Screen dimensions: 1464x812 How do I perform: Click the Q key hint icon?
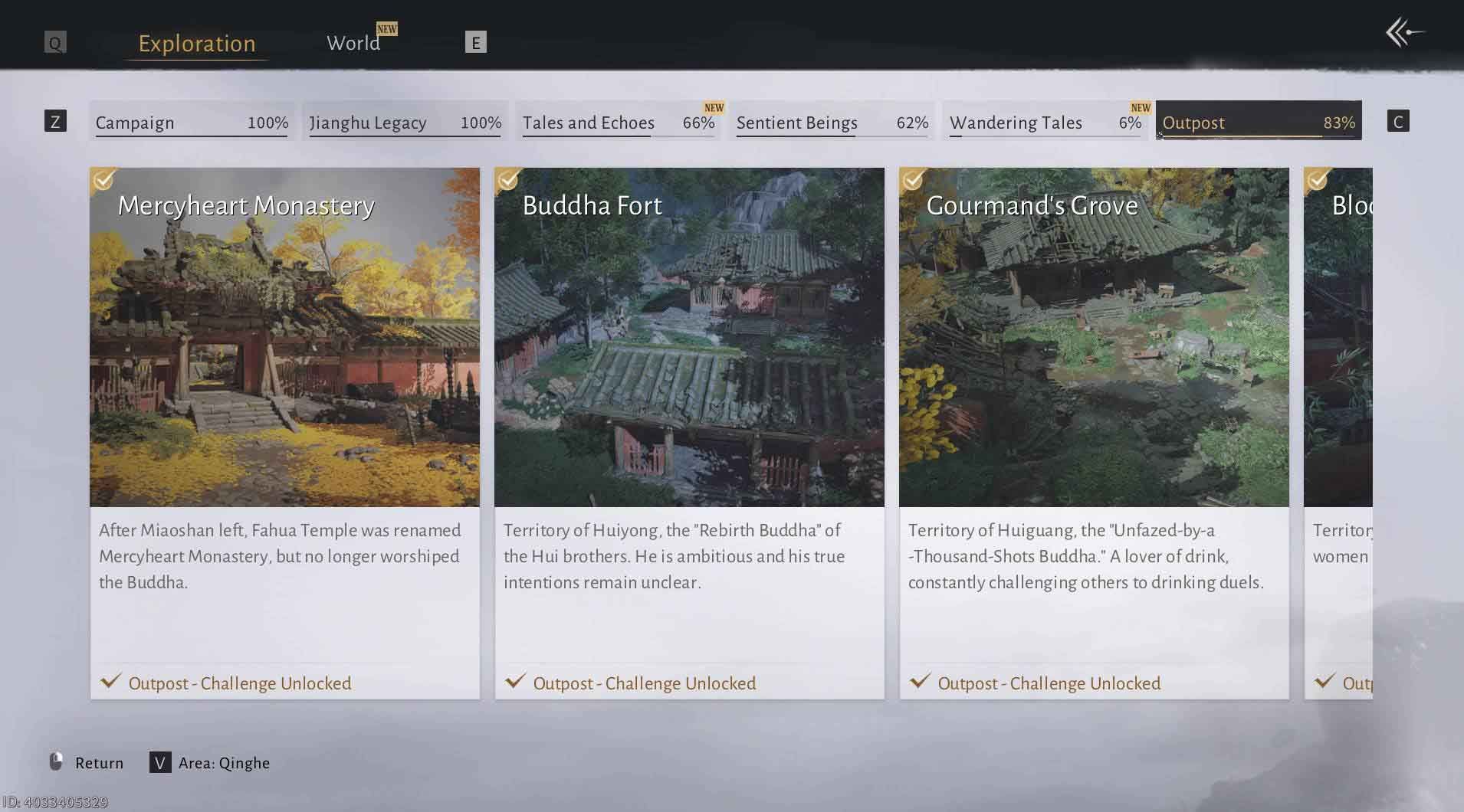click(55, 43)
